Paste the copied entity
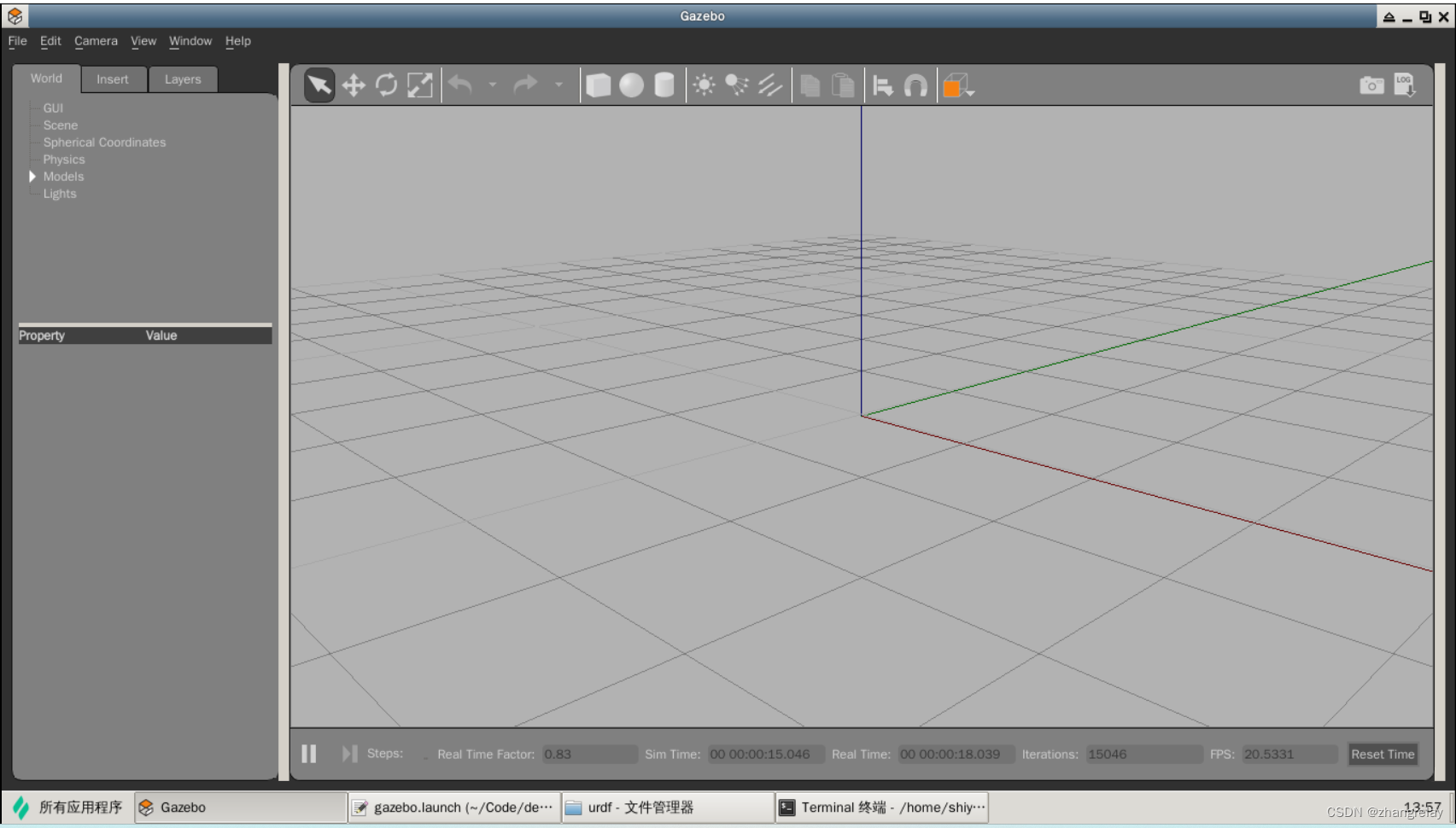The image size is (1456, 828). 843,85
